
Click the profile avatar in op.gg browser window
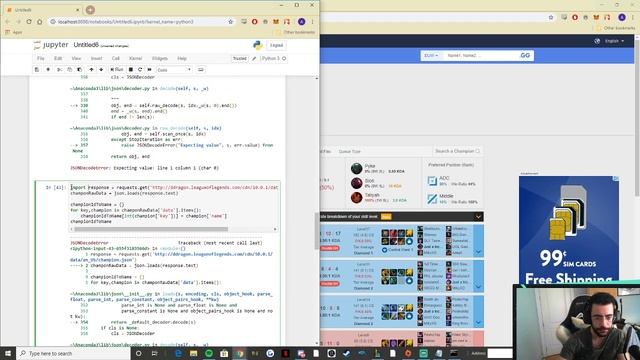pyautogui.click(x=622, y=17)
